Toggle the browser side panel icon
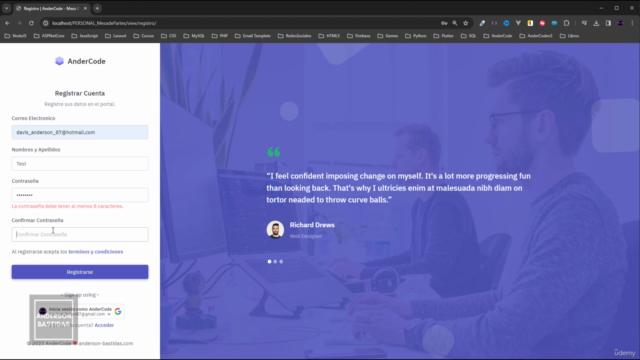Screen dimensions: 640x360 point(608,23)
